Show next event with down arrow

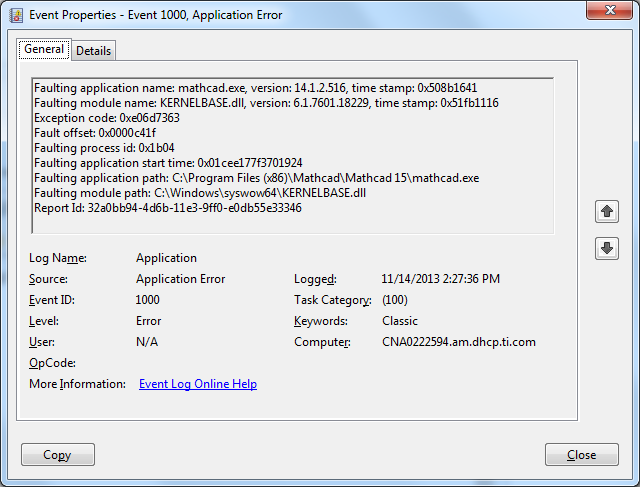607,248
